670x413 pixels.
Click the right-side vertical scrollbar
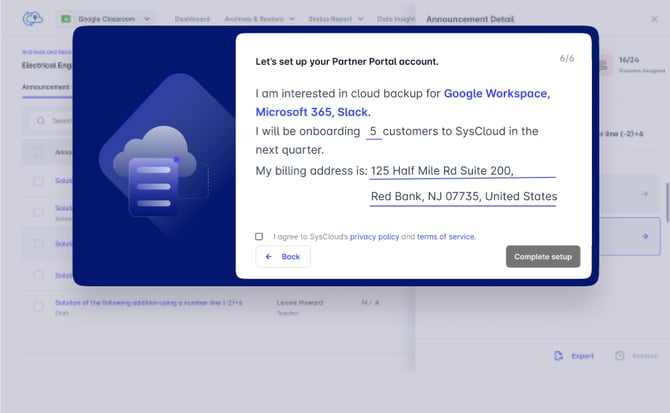pyautogui.click(x=666, y=202)
